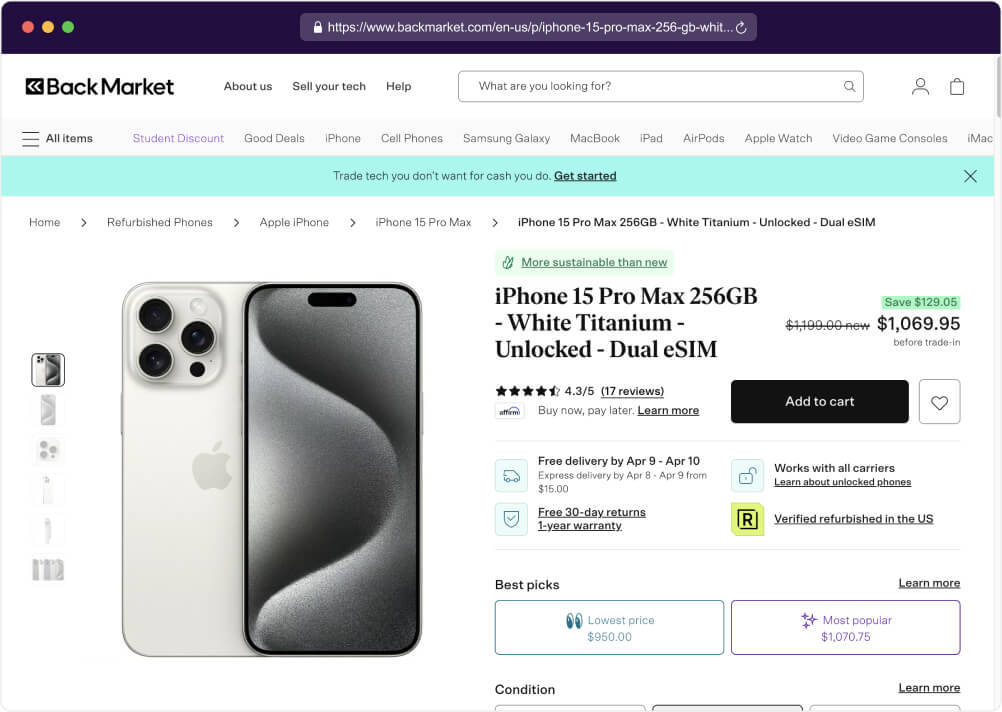This screenshot has width=1002, height=712.
Task: Navigate to Refurbished Phones breadcrumb
Action: click(x=160, y=223)
